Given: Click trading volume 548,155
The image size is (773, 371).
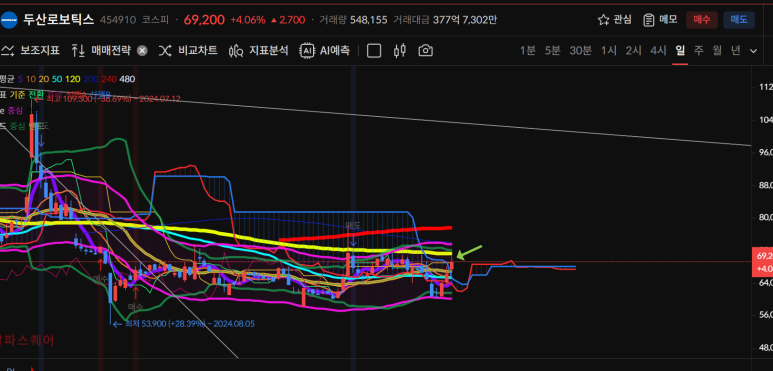Looking at the screenshot, I should 369,20.
